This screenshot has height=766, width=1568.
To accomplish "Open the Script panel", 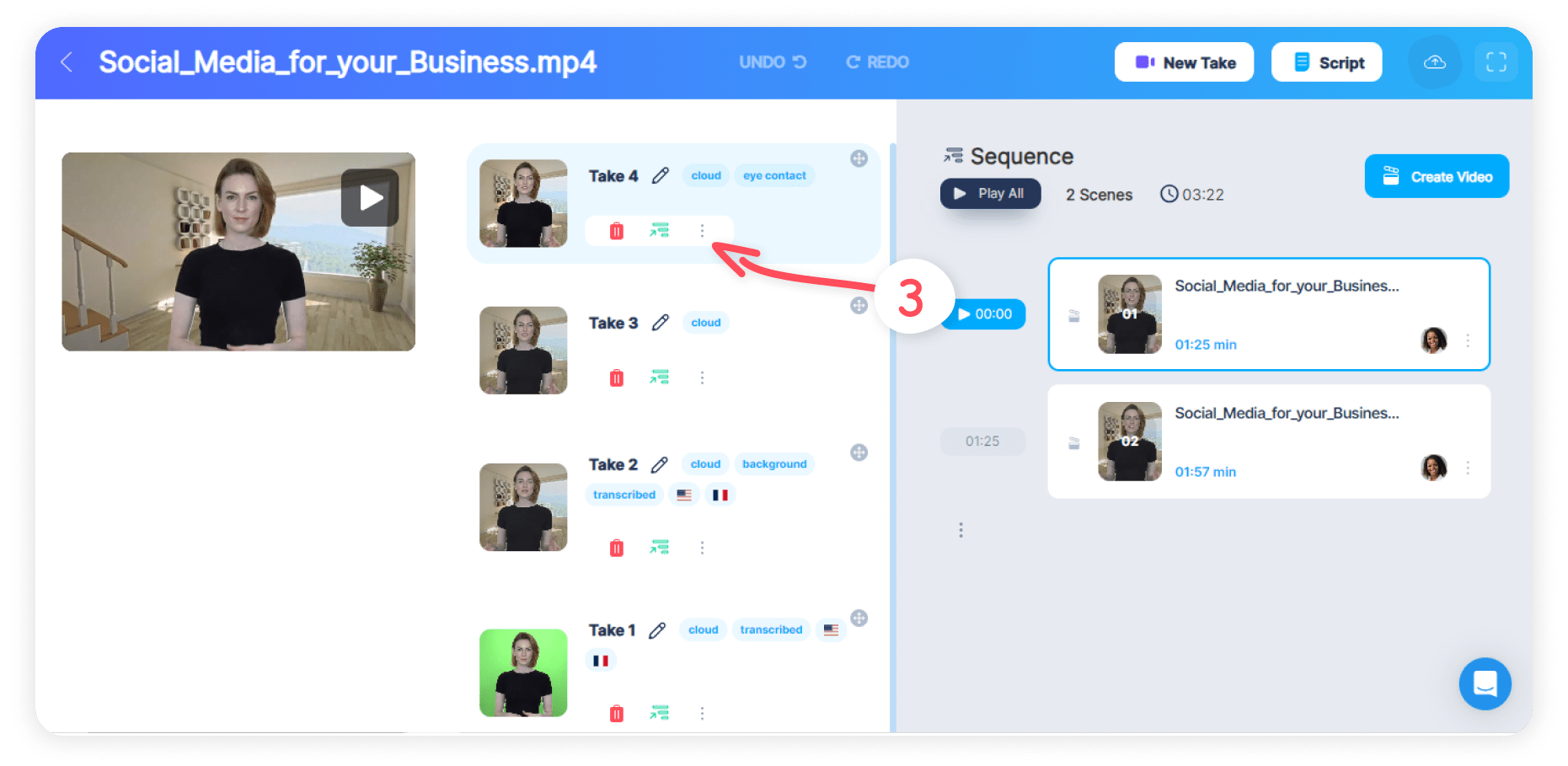I will point(1327,62).
